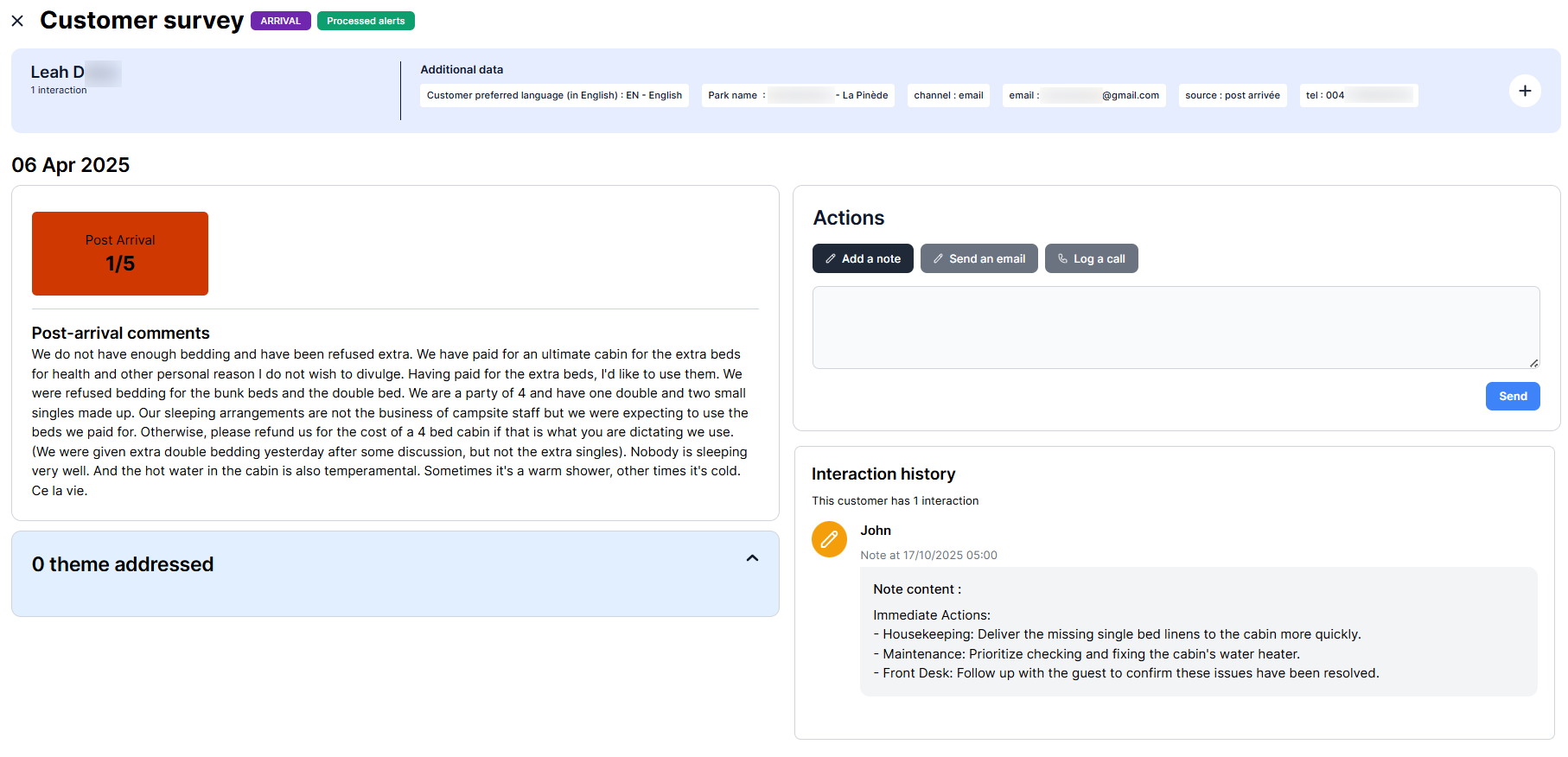Image resolution: width=1568 pixels, height=757 pixels.
Task: Click the channel : email tag
Action: pyautogui.click(x=948, y=95)
